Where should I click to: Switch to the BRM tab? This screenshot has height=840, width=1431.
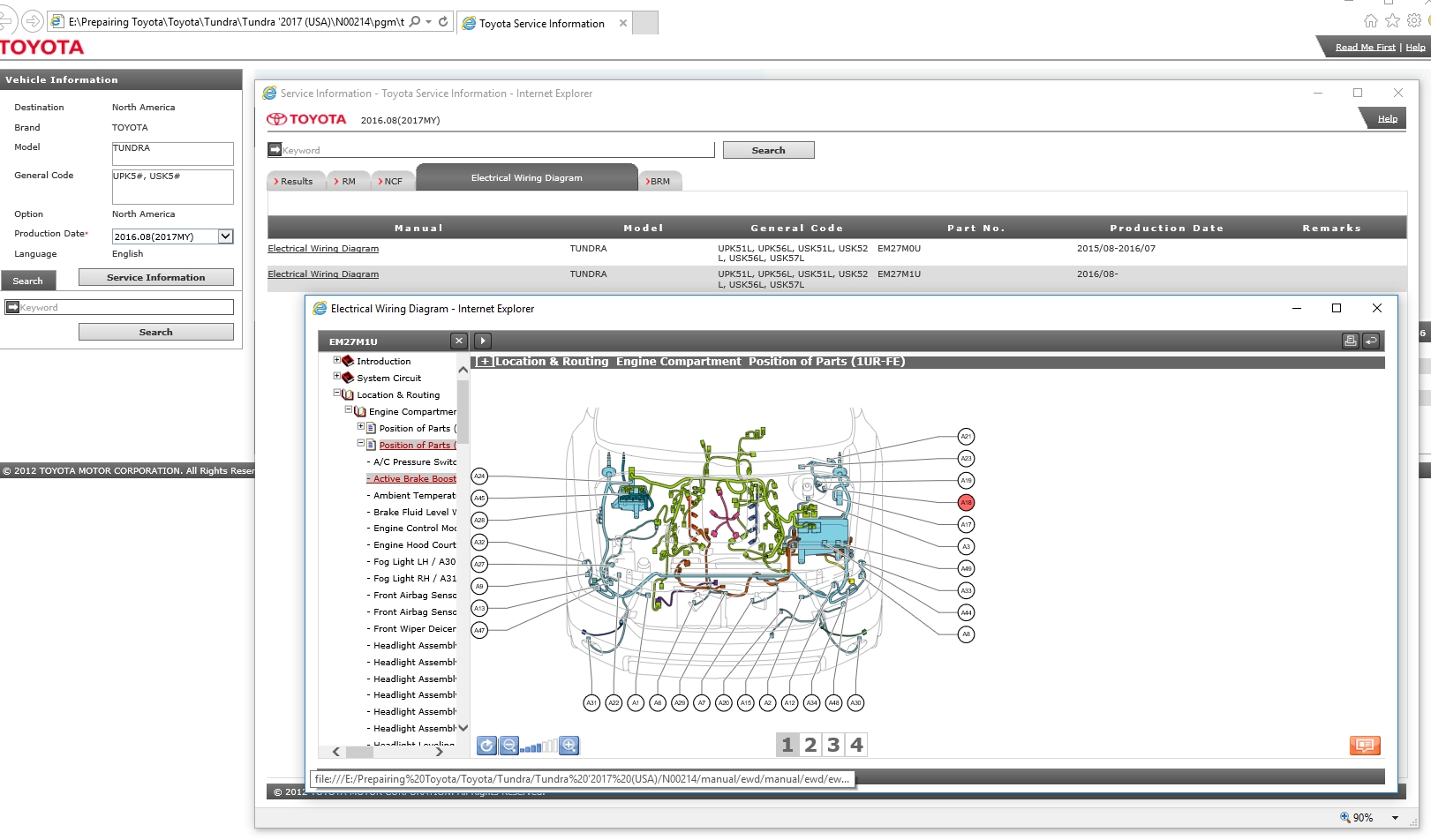point(660,182)
